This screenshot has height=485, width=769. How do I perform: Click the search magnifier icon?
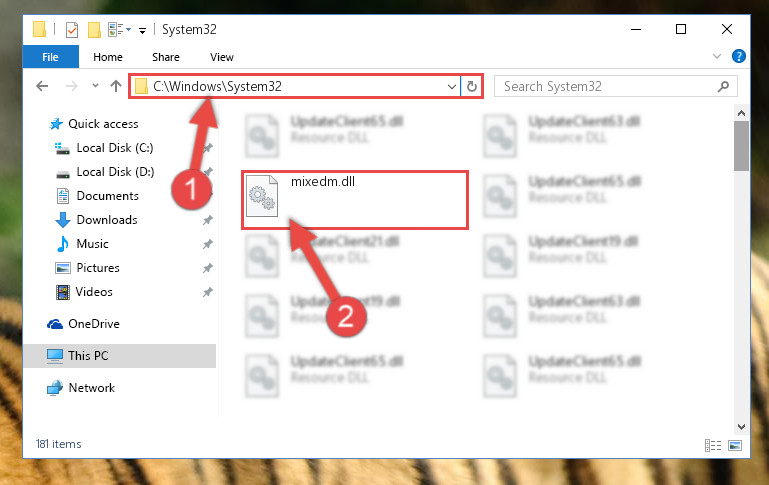(723, 87)
